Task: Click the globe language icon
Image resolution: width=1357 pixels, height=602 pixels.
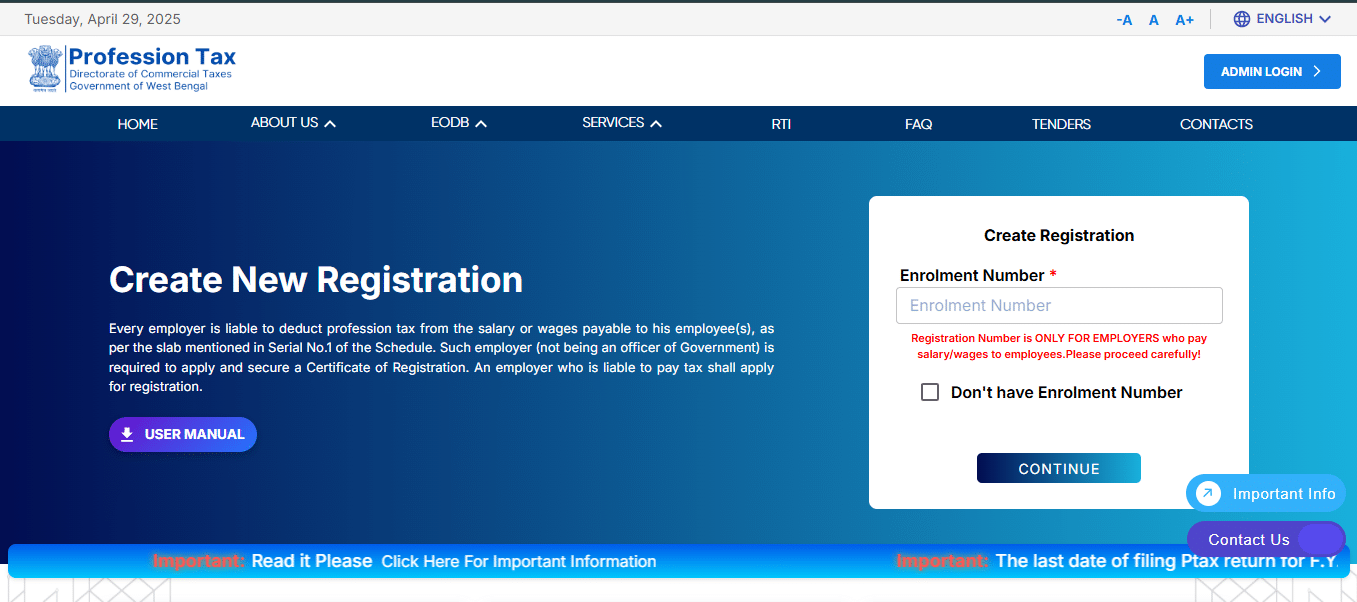Action: pos(1242,19)
